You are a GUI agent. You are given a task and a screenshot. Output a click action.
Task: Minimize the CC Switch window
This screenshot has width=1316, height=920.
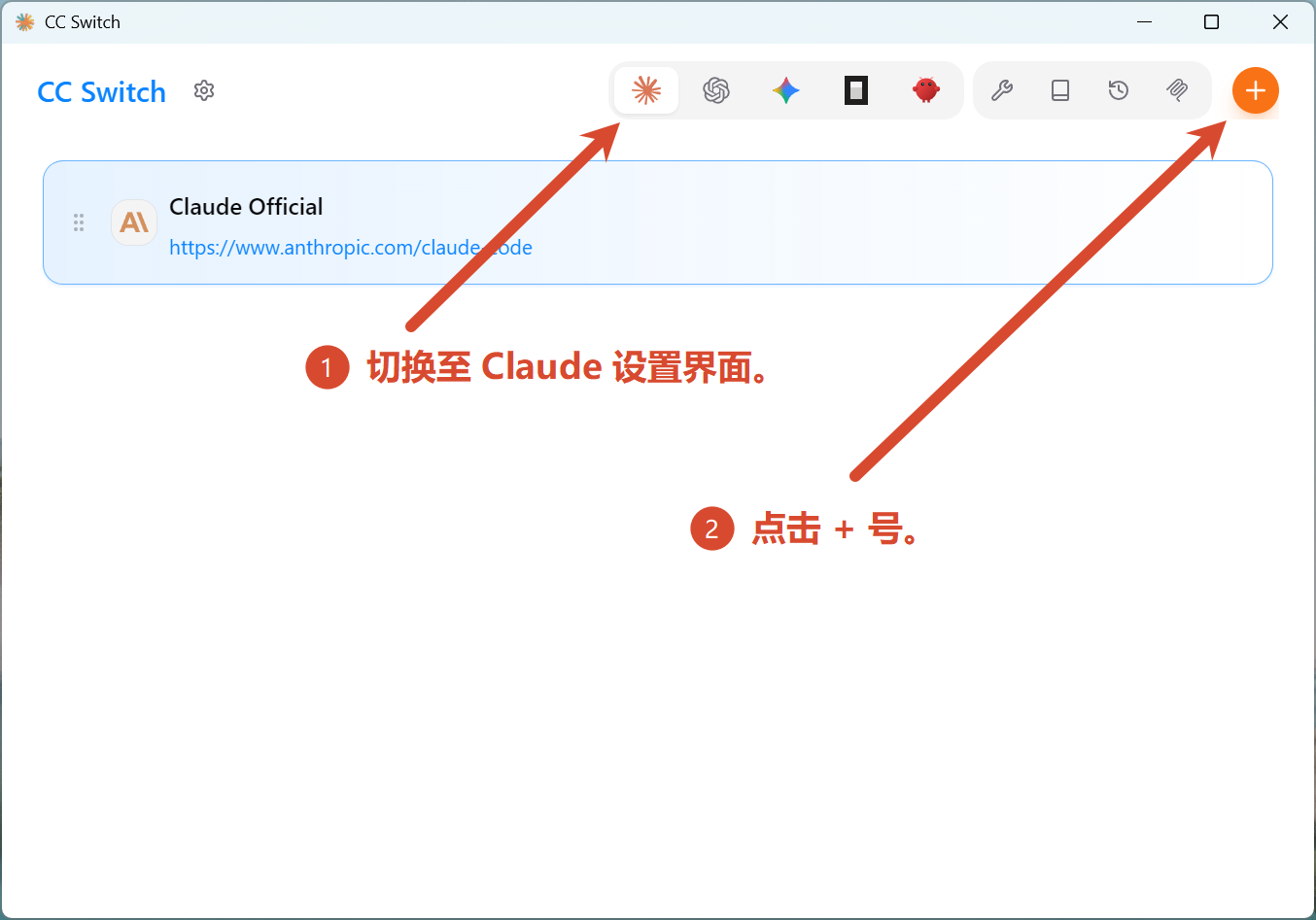[x=1145, y=21]
